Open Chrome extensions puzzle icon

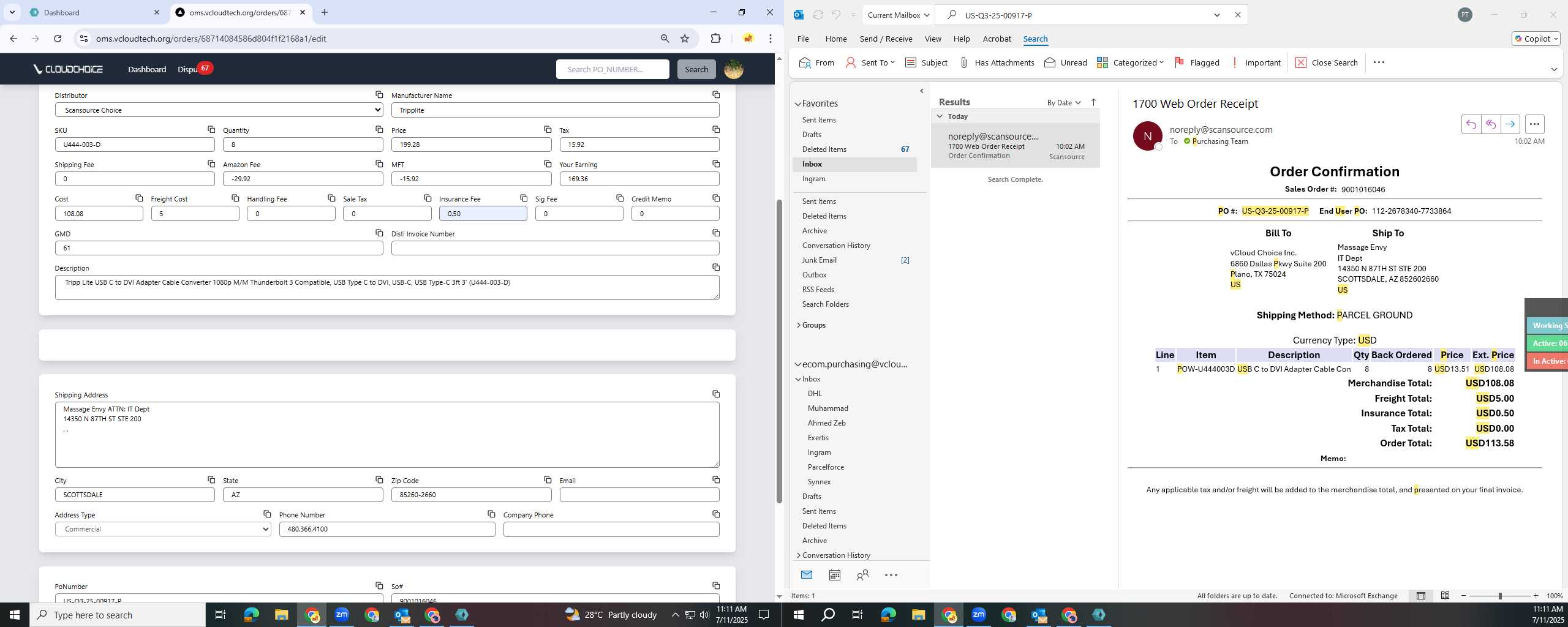tap(715, 39)
